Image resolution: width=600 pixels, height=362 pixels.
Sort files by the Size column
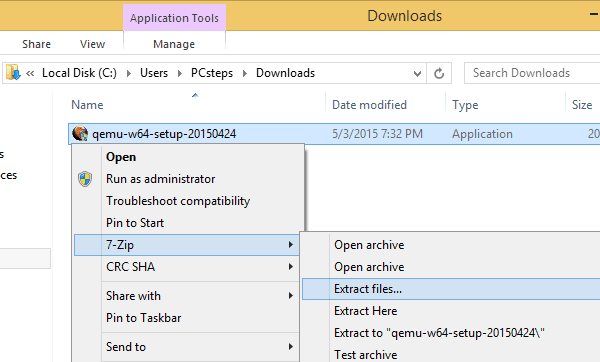tap(582, 104)
